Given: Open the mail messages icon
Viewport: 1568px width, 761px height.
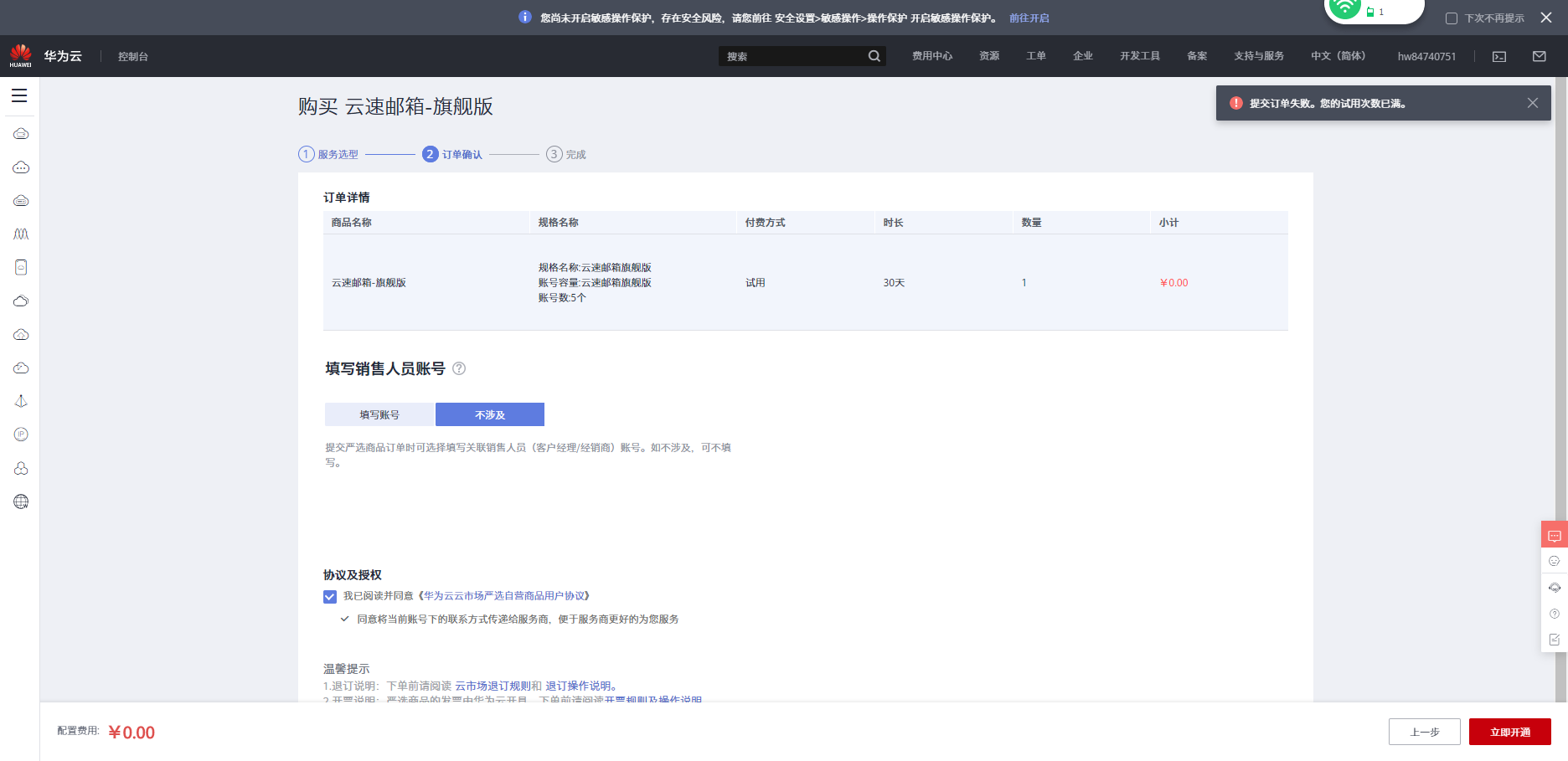Looking at the screenshot, I should 1540,56.
